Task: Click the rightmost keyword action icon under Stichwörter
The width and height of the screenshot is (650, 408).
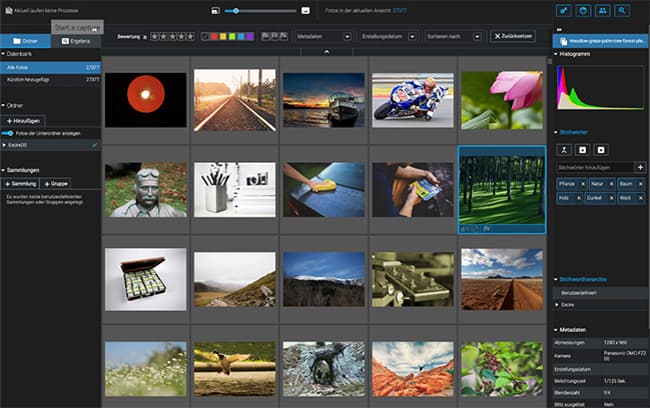Action: click(x=601, y=150)
